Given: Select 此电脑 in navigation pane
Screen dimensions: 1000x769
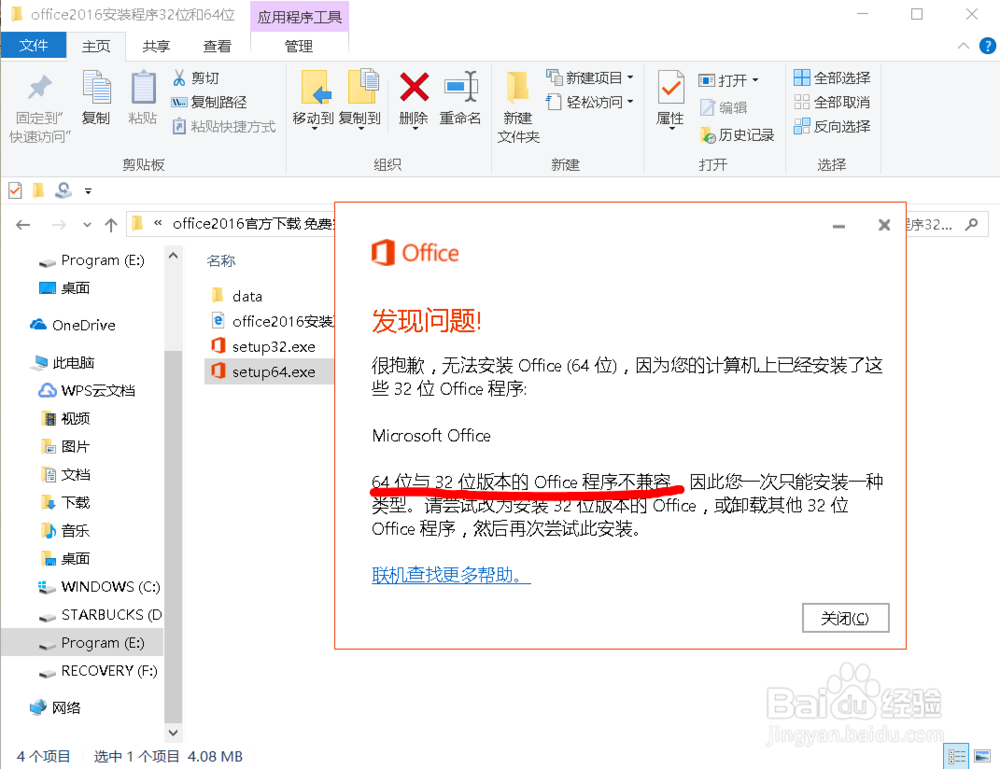Looking at the screenshot, I should (63, 363).
